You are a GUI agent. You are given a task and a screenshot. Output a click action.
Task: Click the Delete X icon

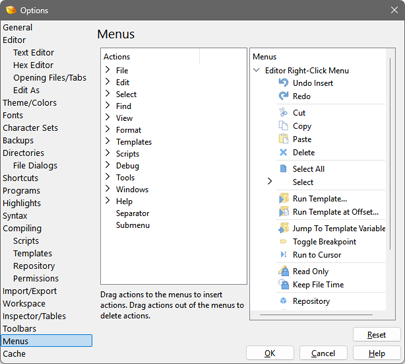tap(283, 152)
